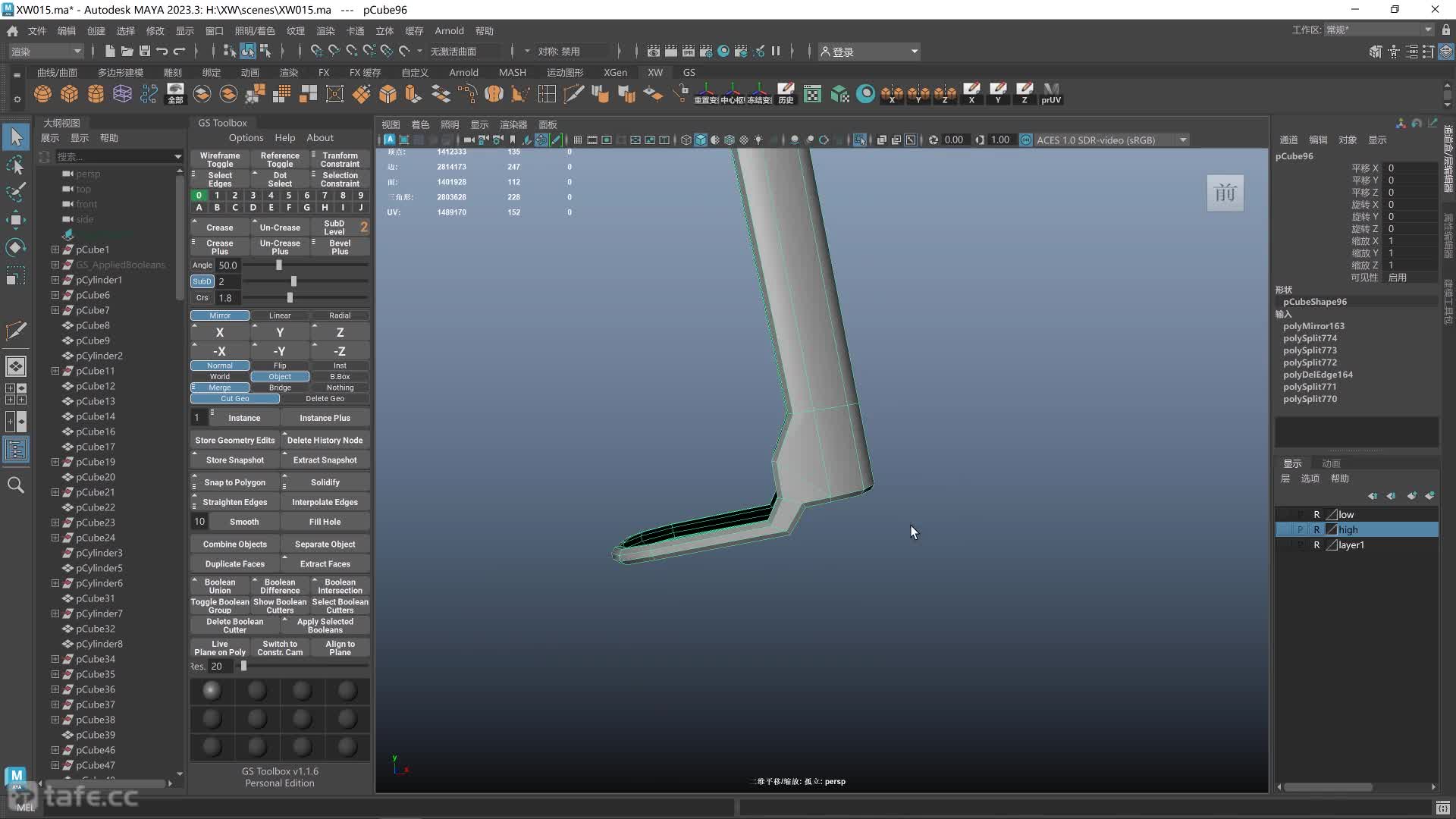The height and width of the screenshot is (819, 1456).
Task: Select the Mirror mode option
Action: tap(220, 315)
